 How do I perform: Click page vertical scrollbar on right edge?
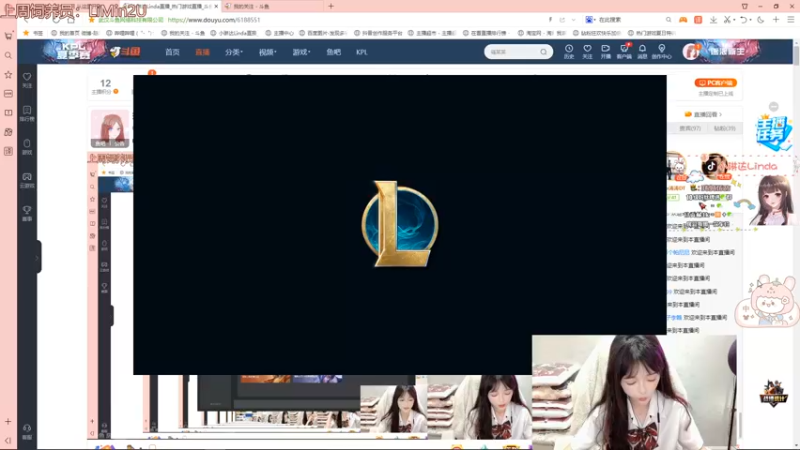click(796, 56)
